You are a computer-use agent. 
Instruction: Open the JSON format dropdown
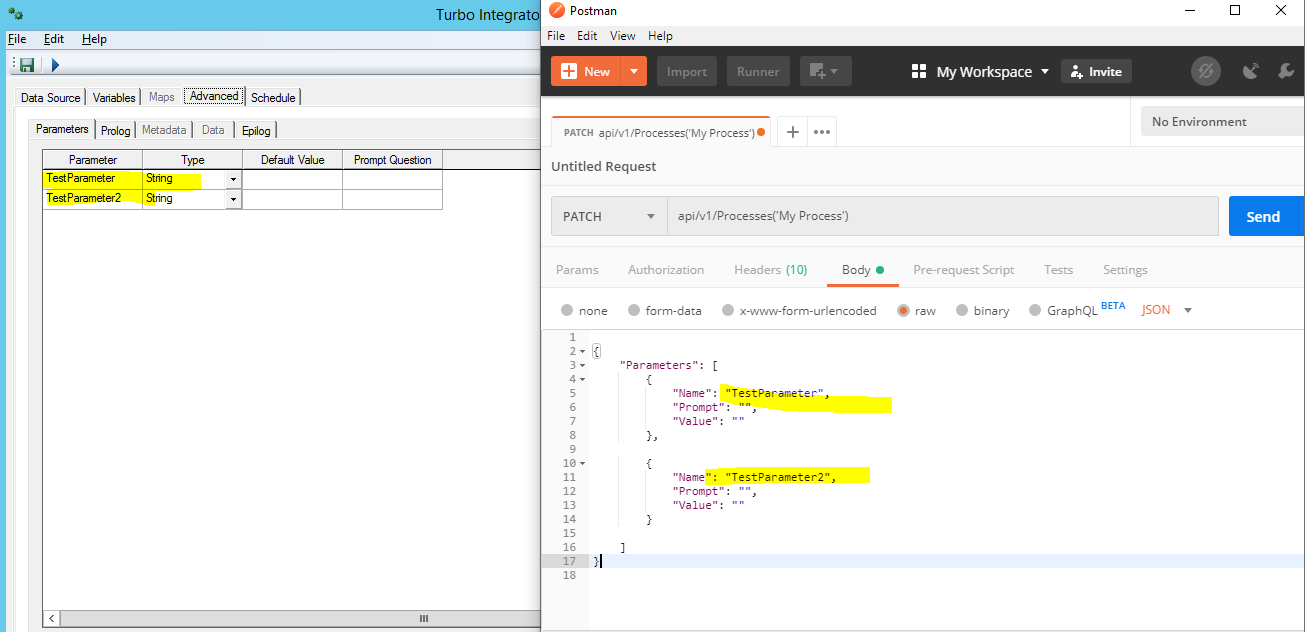pos(1167,310)
